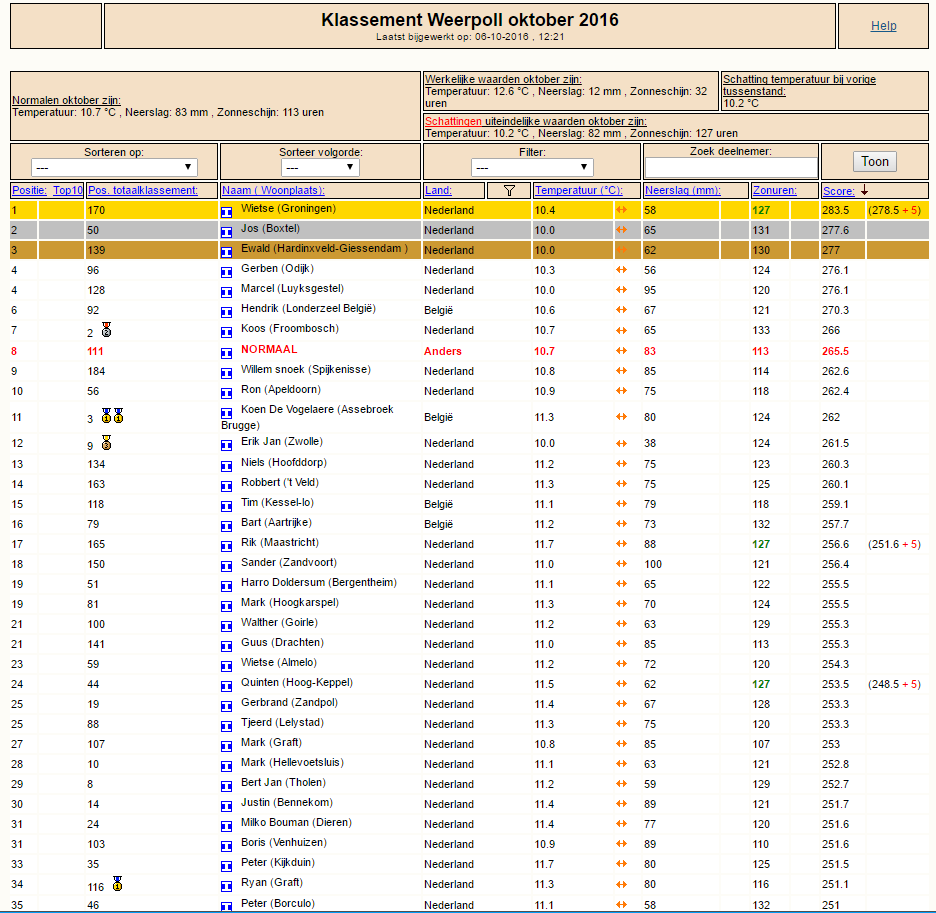Viewport: 936px width, 913px height.
Task: Click the blue icon beside Erik Jan (Zwolle)
Action: [226, 445]
